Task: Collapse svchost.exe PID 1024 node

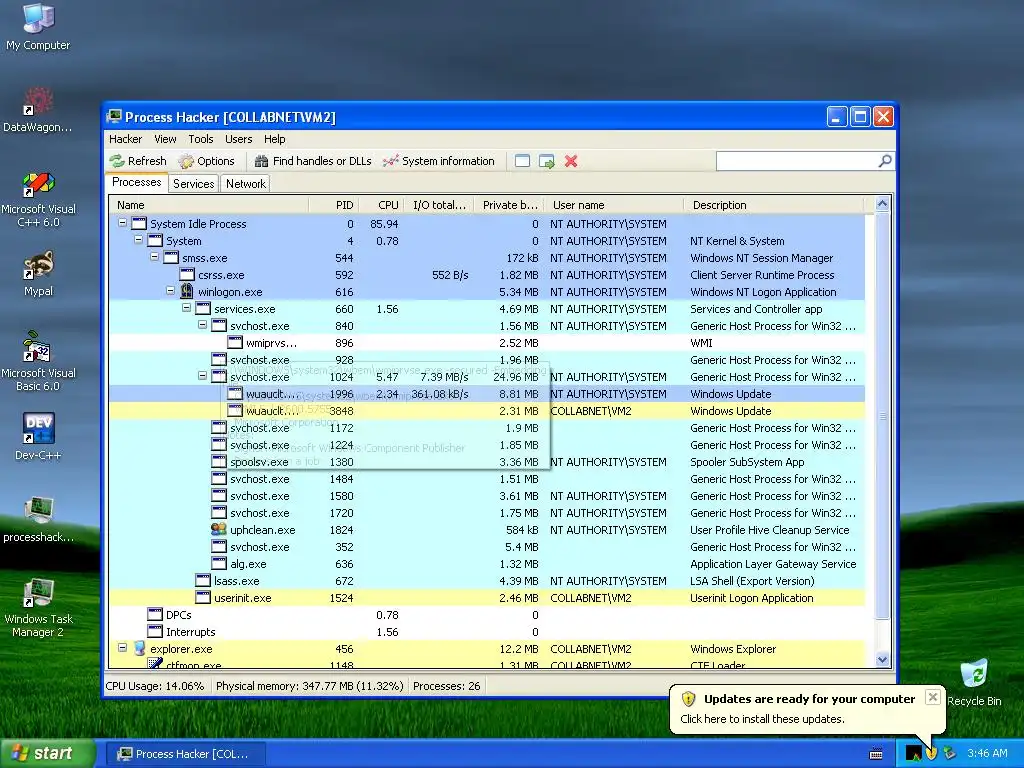Action: [x=202, y=376]
